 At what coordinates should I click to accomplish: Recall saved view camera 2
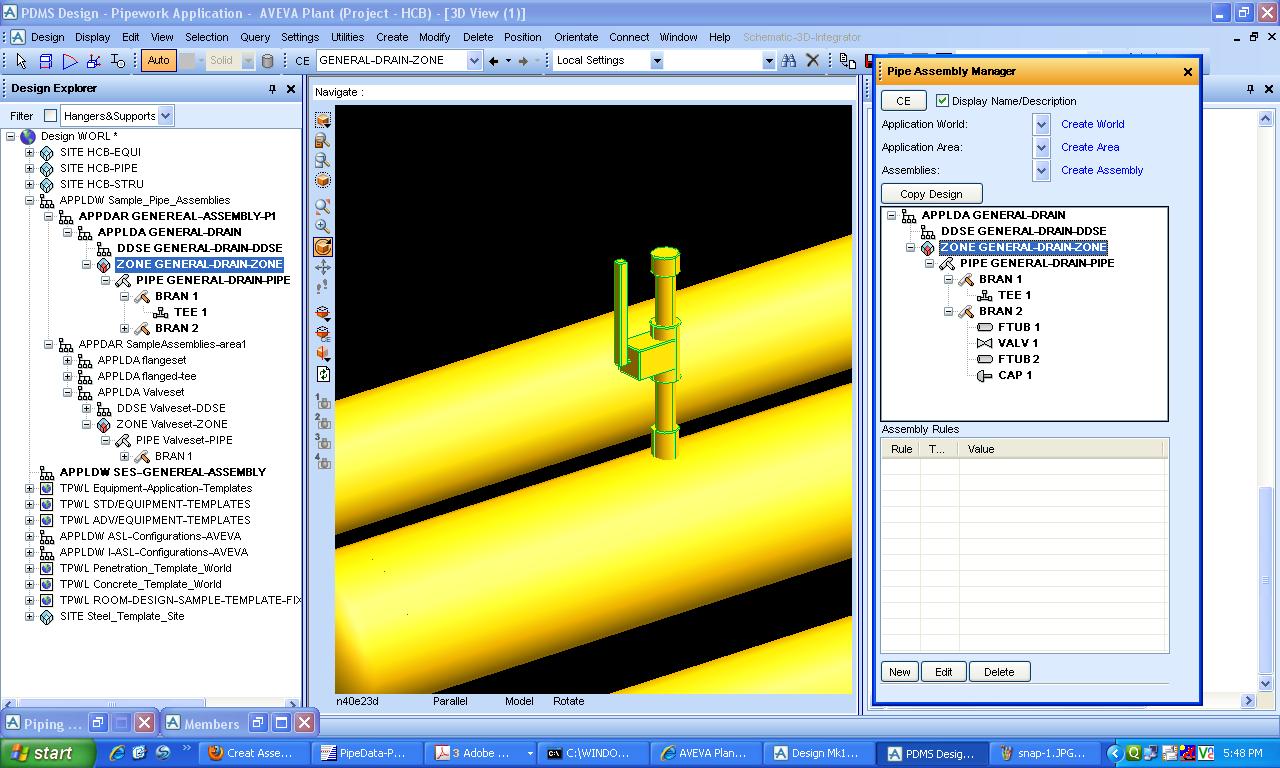pos(323,421)
